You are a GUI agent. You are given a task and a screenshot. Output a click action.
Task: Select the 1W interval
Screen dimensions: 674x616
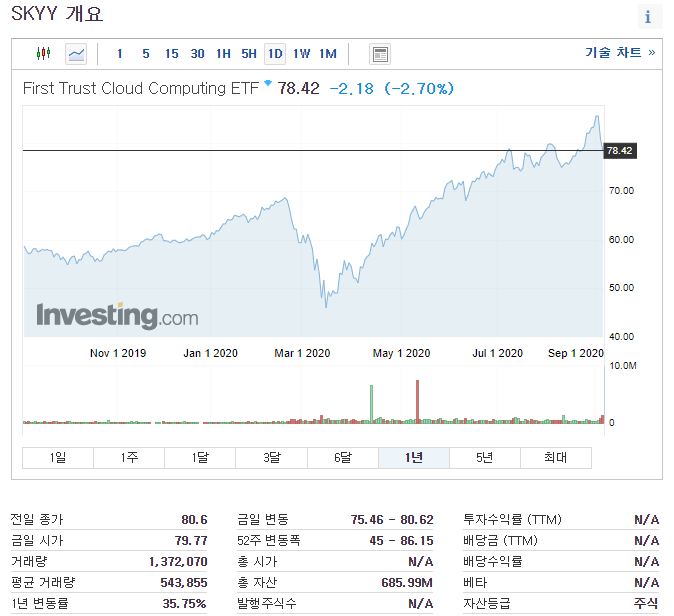point(301,54)
